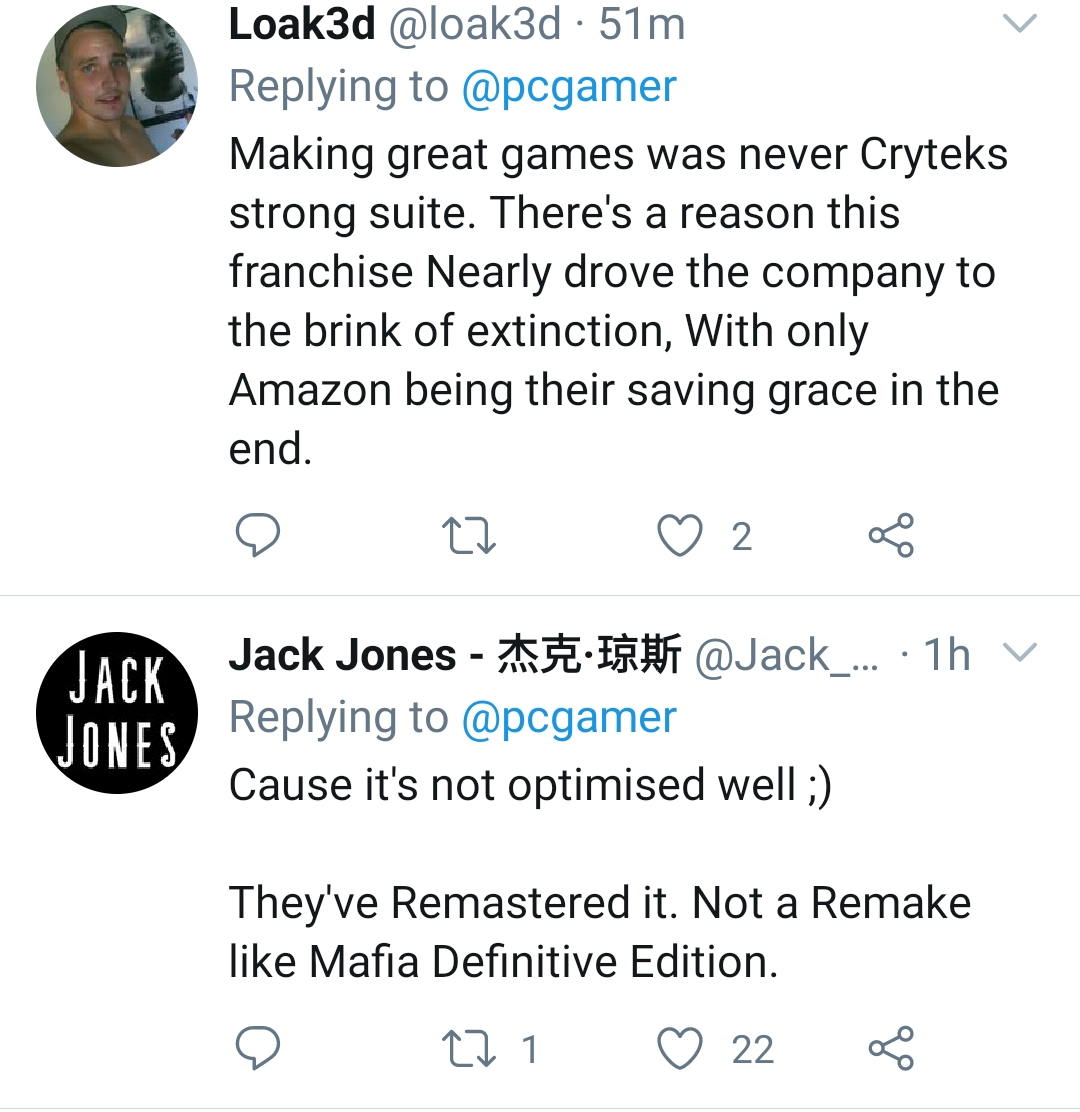The height and width of the screenshot is (1112, 1080).
Task: Share Loak3d's tweet
Action: pyautogui.click(x=890, y=536)
